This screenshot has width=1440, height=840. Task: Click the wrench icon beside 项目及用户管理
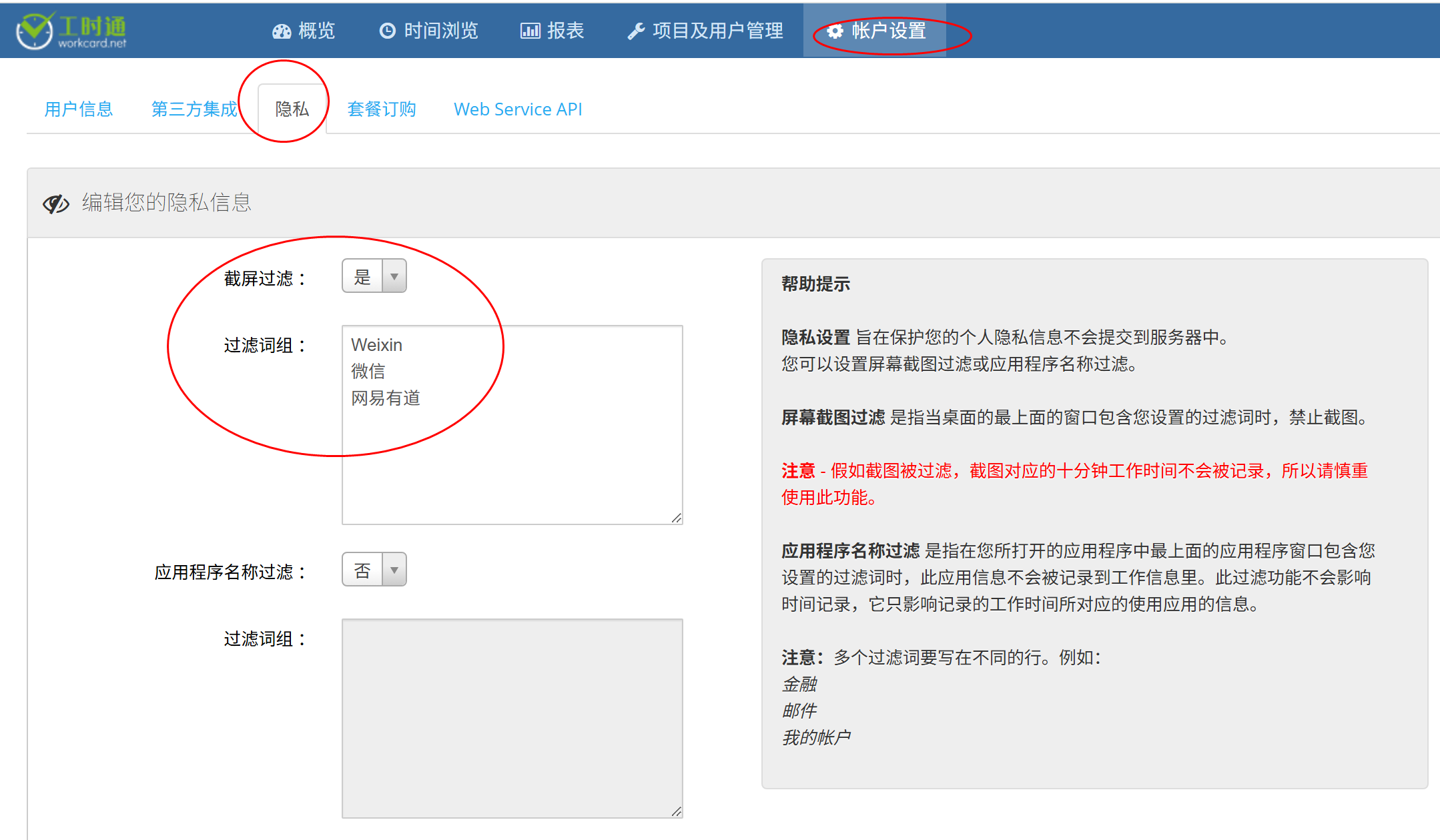pyautogui.click(x=636, y=31)
